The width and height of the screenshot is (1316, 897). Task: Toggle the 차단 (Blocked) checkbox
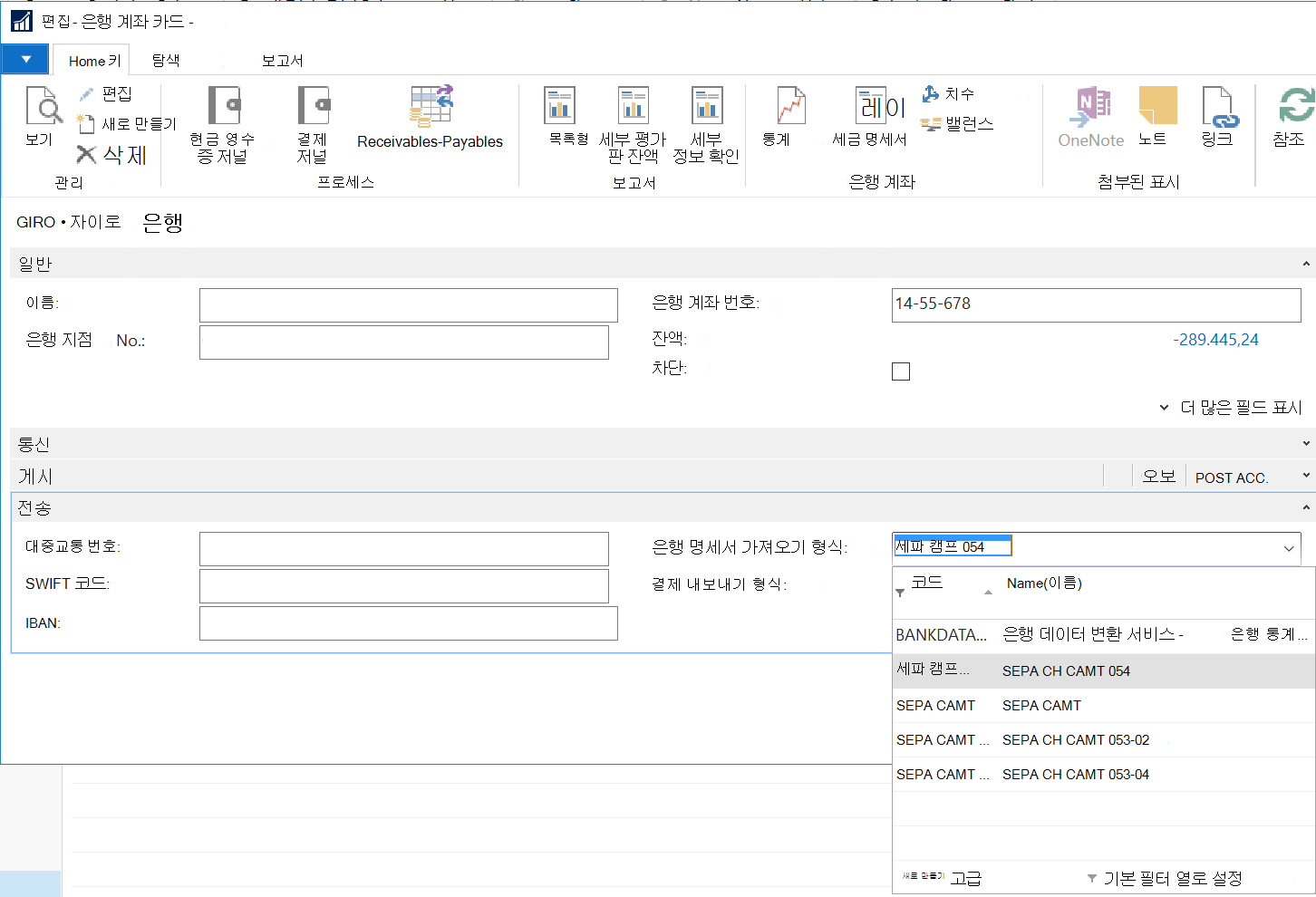(901, 371)
